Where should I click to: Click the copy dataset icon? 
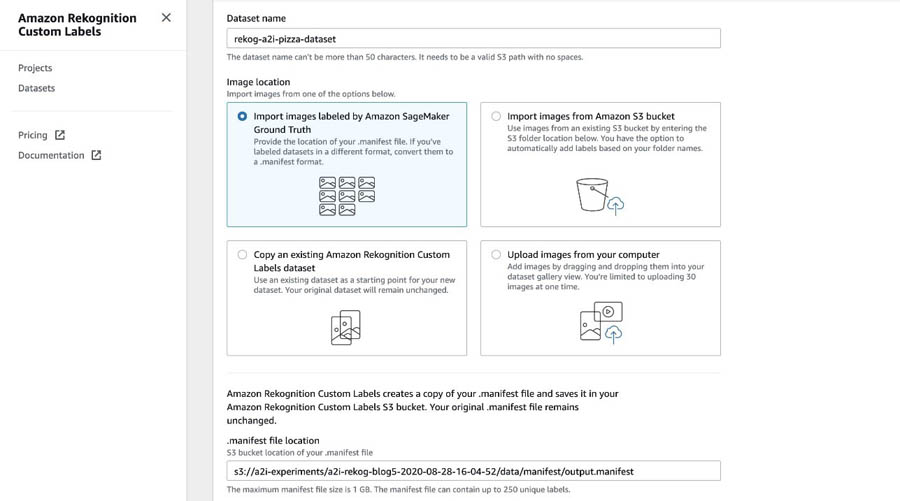[x=346, y=327]
